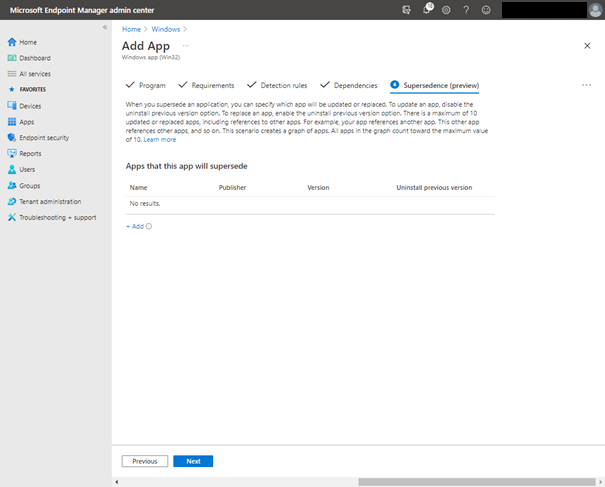Click the Next button
This screenshot has height=487, width=605.
coord(193,461)
